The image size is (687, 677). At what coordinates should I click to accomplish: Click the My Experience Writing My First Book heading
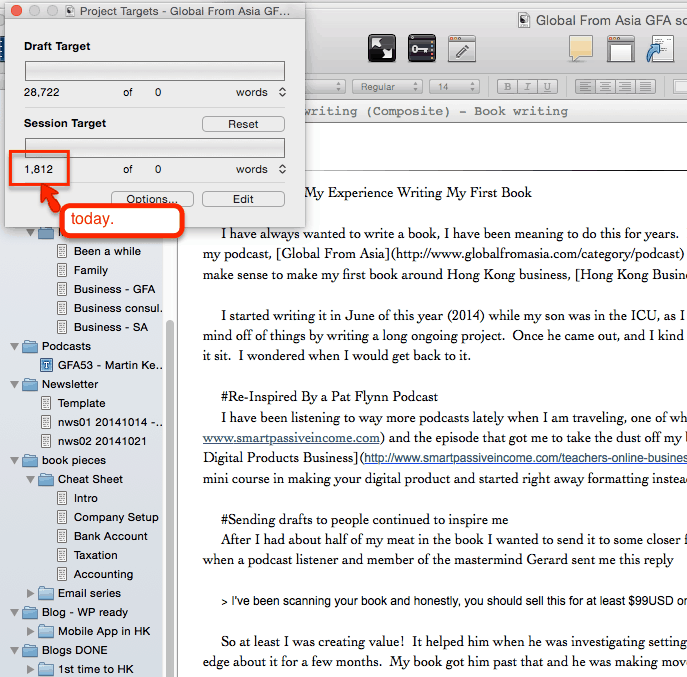click(x=418, y=193)
